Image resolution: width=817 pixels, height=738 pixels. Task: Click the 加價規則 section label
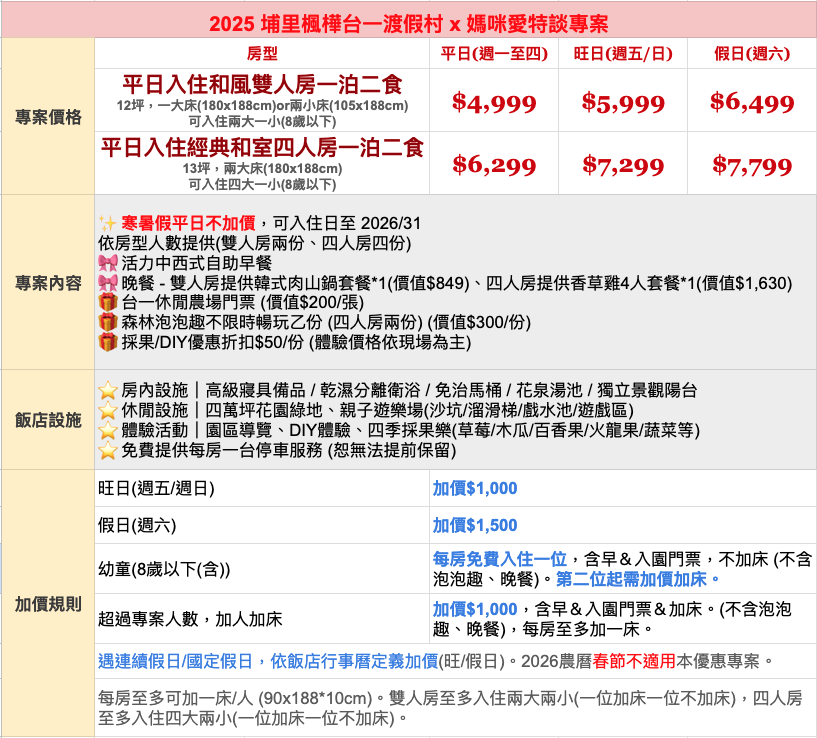pos(48,604)
